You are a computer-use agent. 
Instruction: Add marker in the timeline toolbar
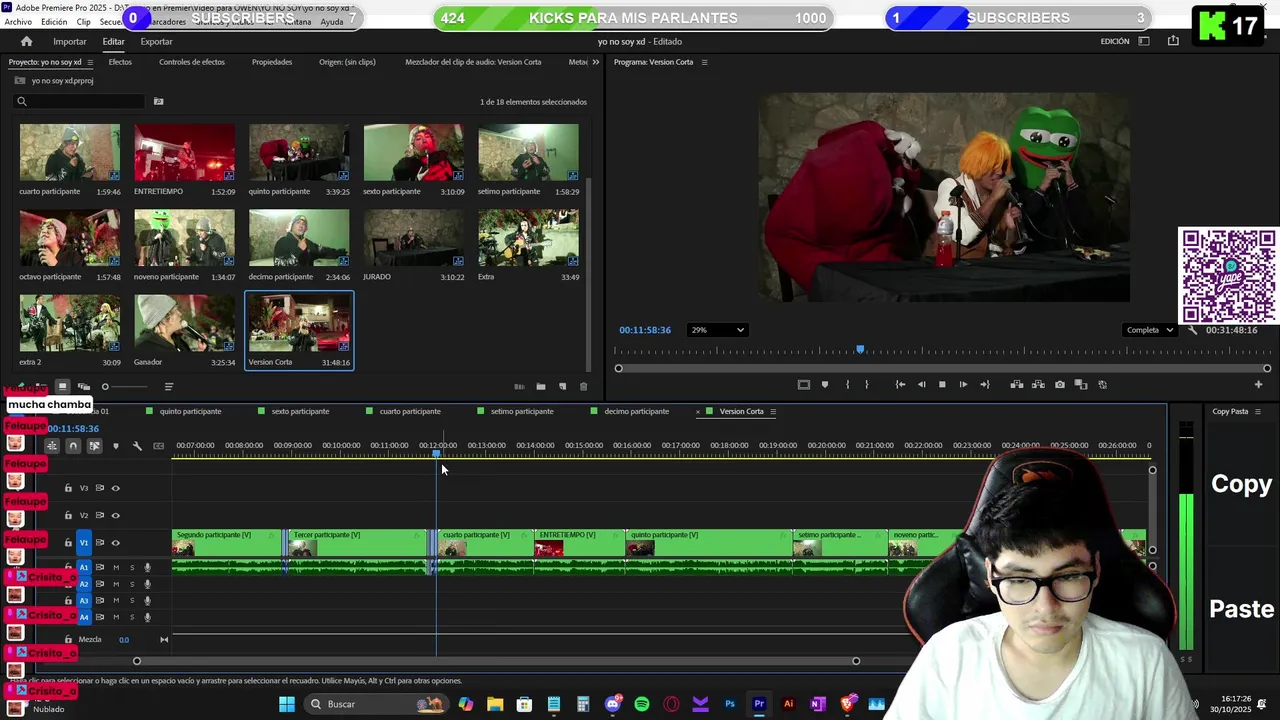tap(116, 446)
